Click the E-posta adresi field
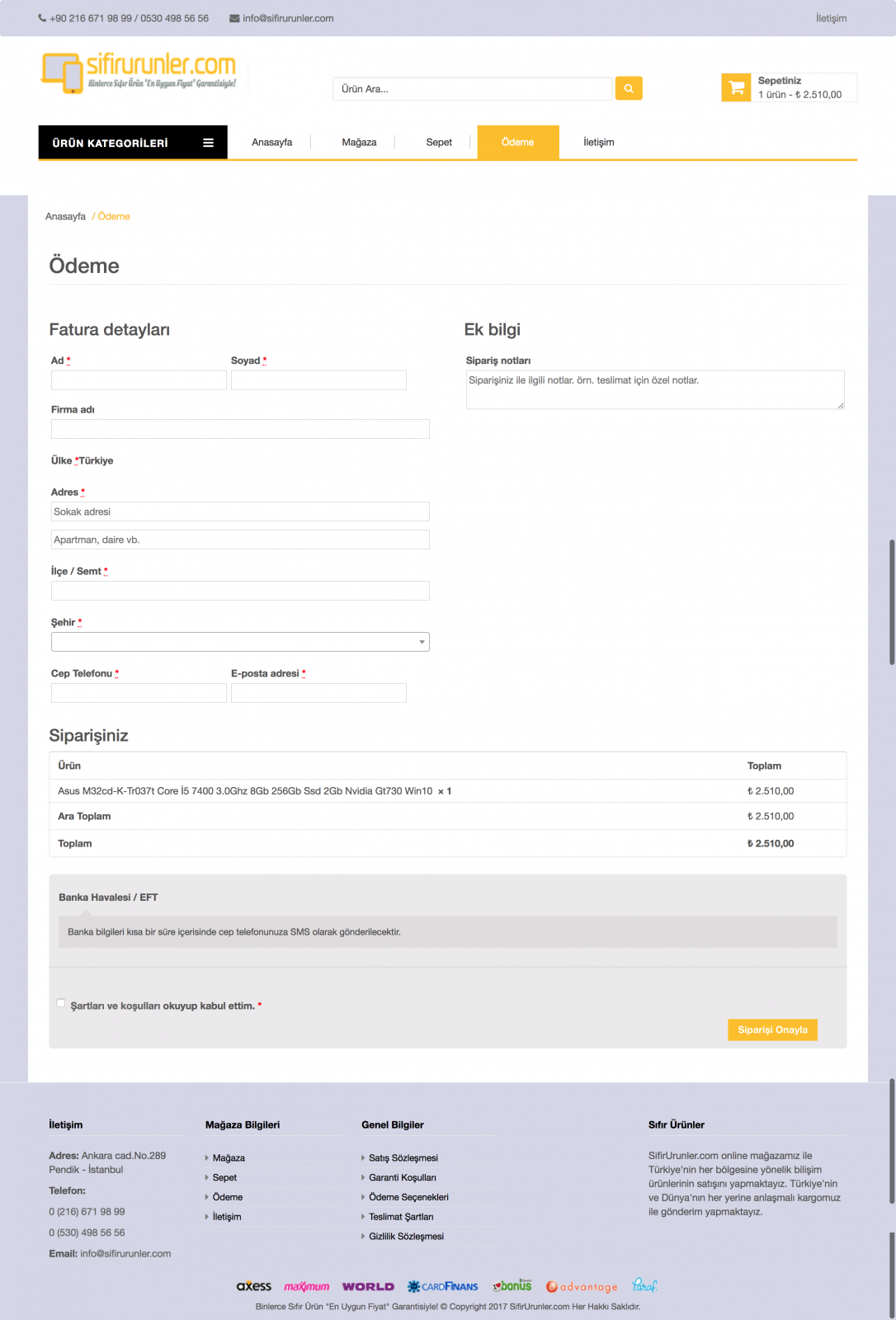The image size is (896, 1320). (x=318, y=693)
